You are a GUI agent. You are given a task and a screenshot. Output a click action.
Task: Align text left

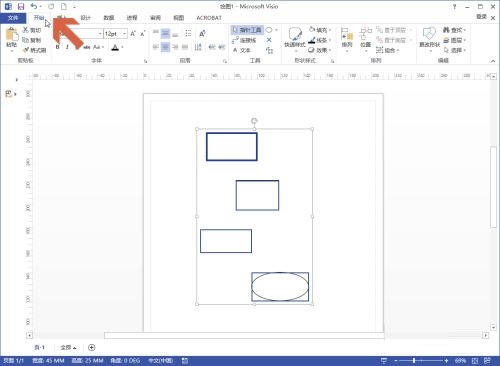tap(156, 47)
